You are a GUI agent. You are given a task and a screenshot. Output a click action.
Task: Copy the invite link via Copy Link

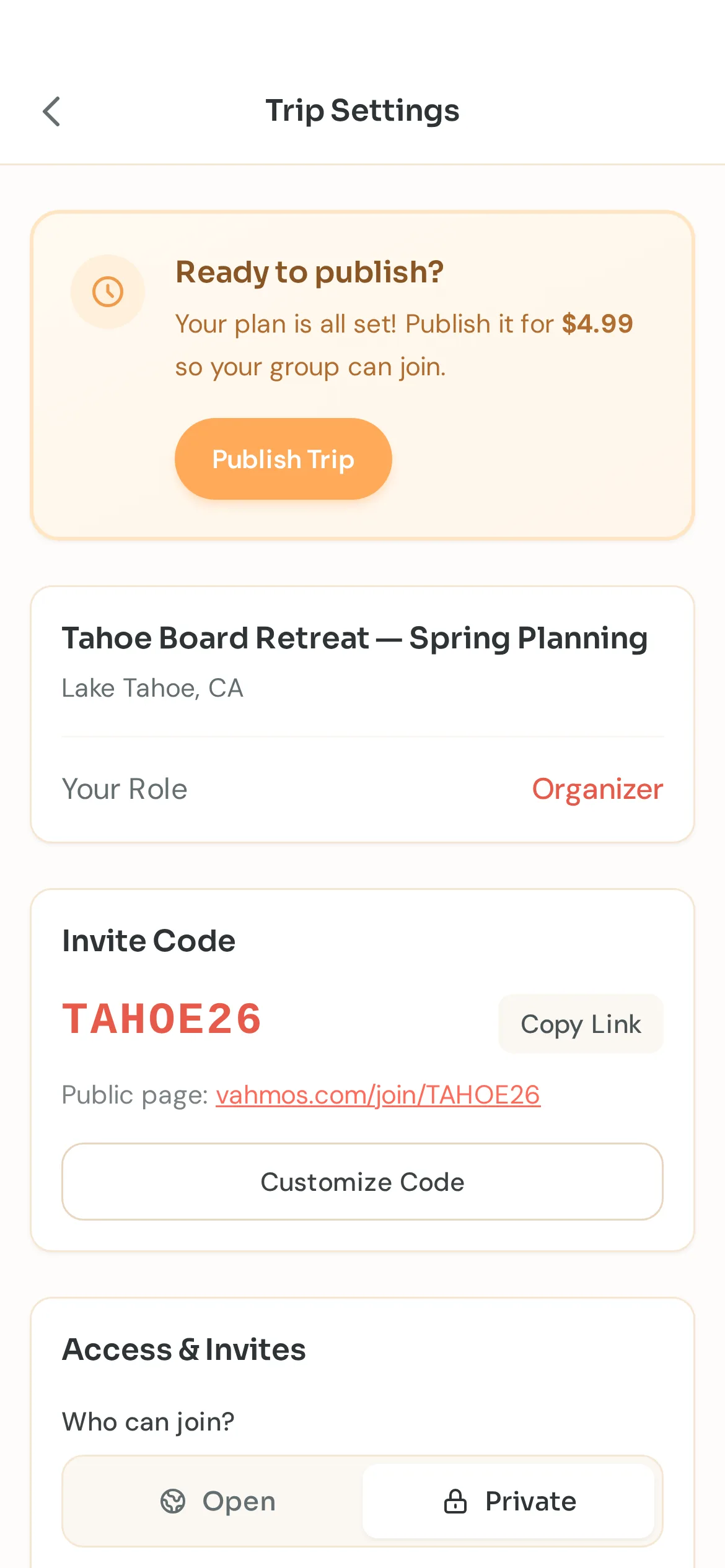(580, 1024)
